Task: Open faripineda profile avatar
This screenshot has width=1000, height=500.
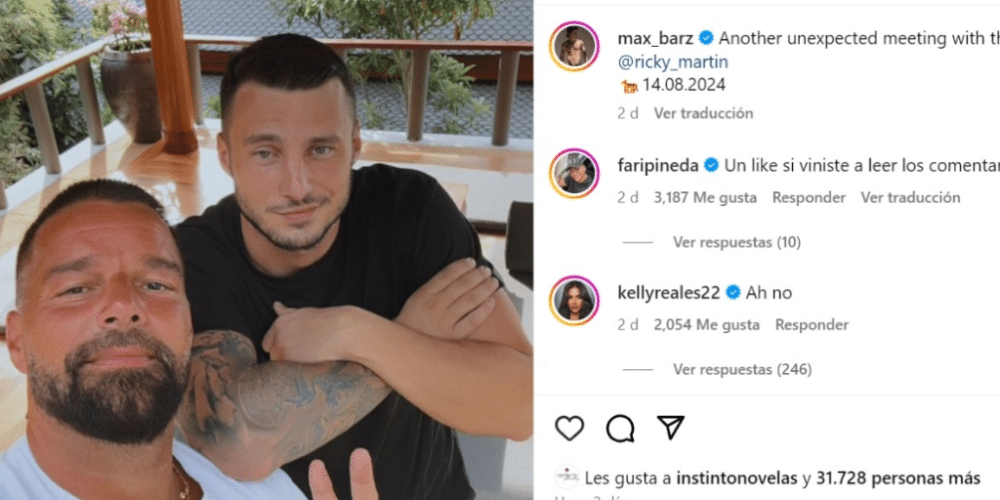Action: (574, 173)
